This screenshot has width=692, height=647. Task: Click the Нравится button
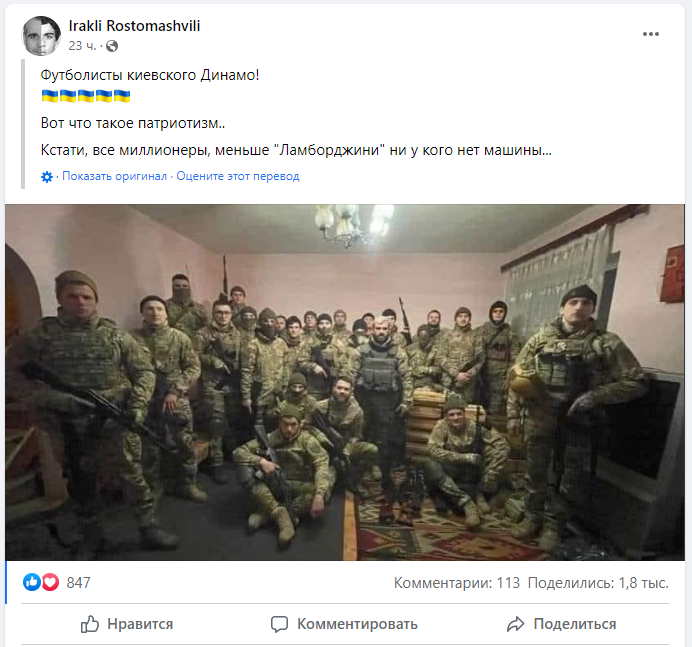(x=127, y=624)
